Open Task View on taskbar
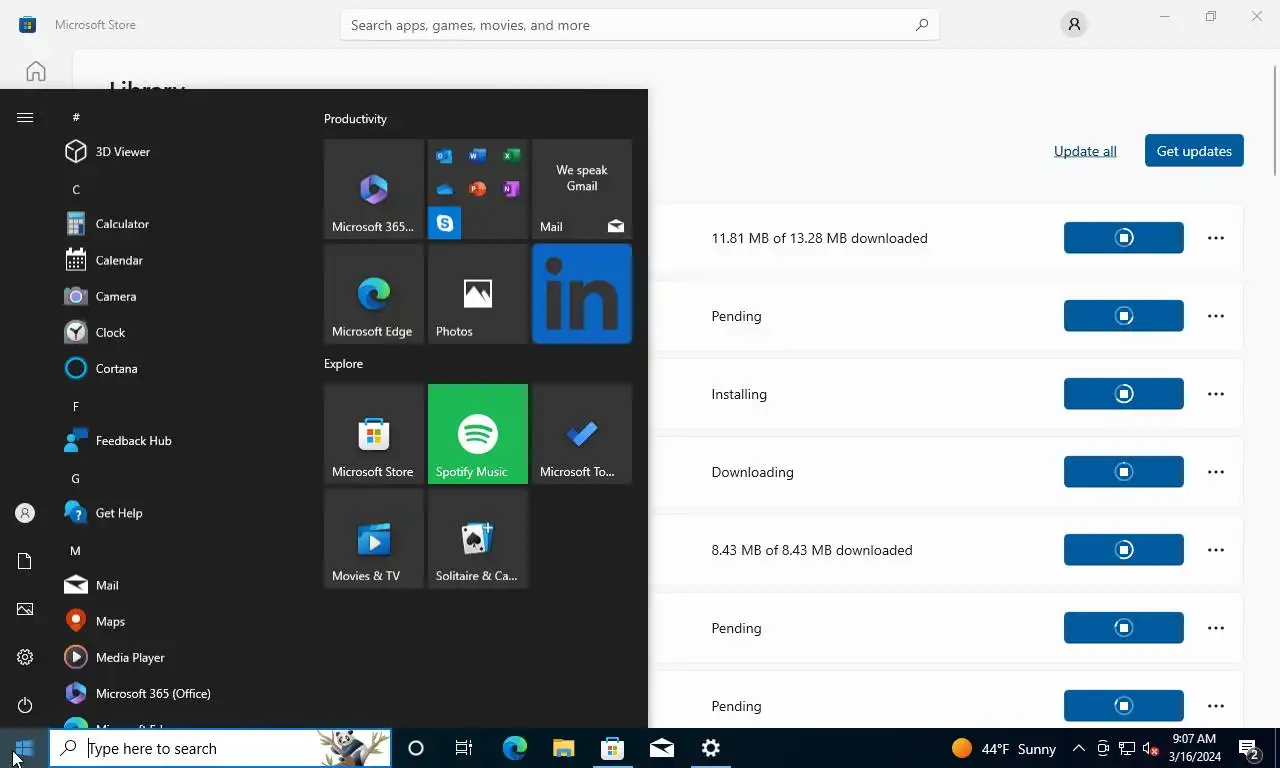Image resolution: width=1280 pixels, height=768 pixels. point(464,748)
